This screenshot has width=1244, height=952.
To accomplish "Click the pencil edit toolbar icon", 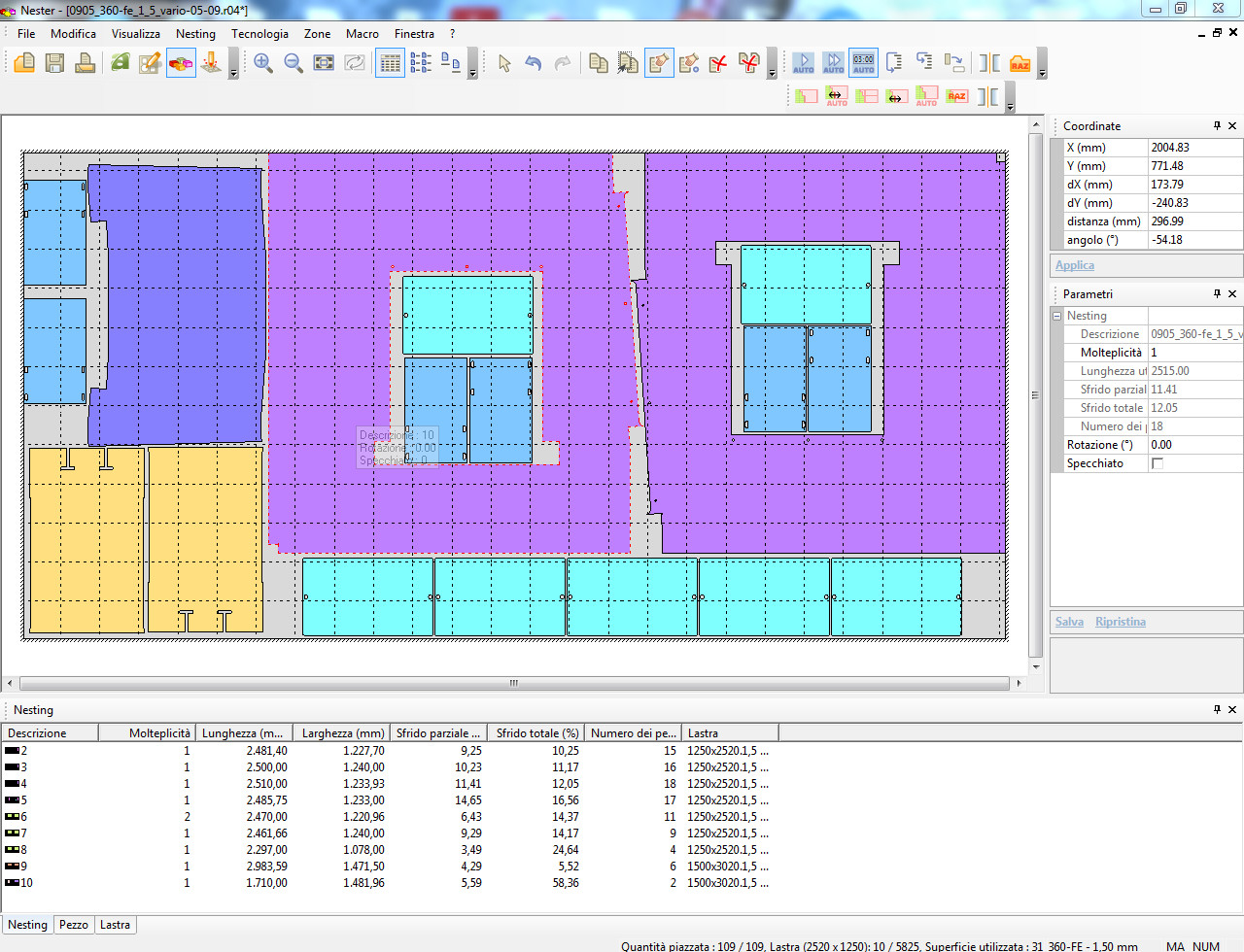I will tap(151, 63).
